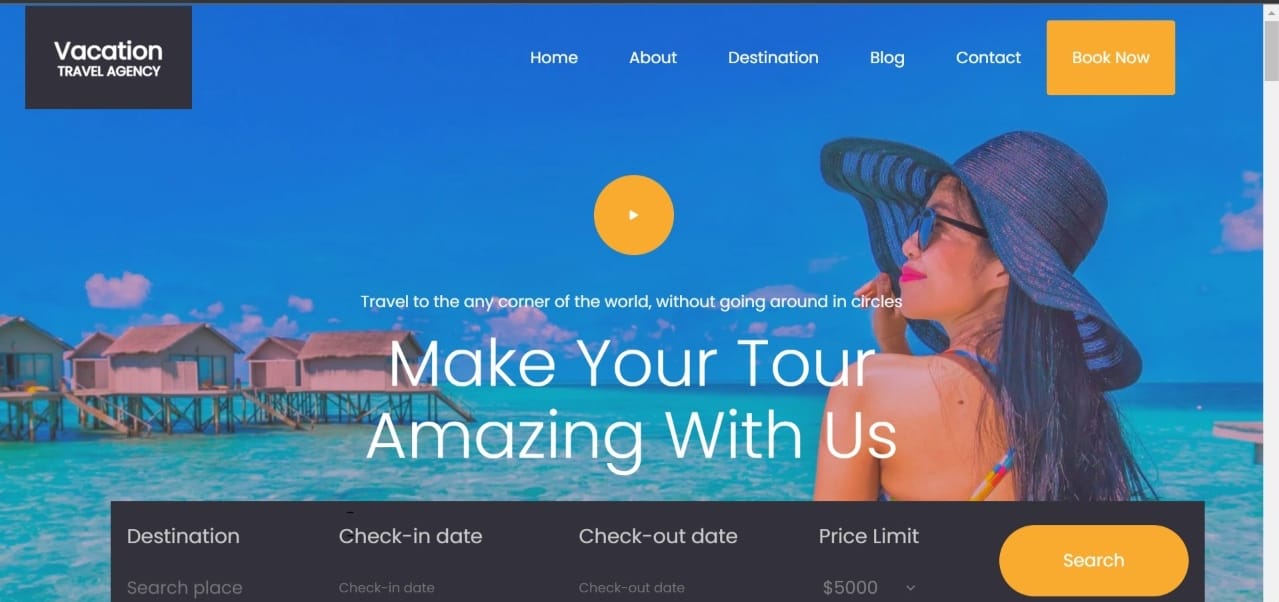Click the chevron beside $5000
This screenshot has width=1279, height=602.
click(910, 588)
